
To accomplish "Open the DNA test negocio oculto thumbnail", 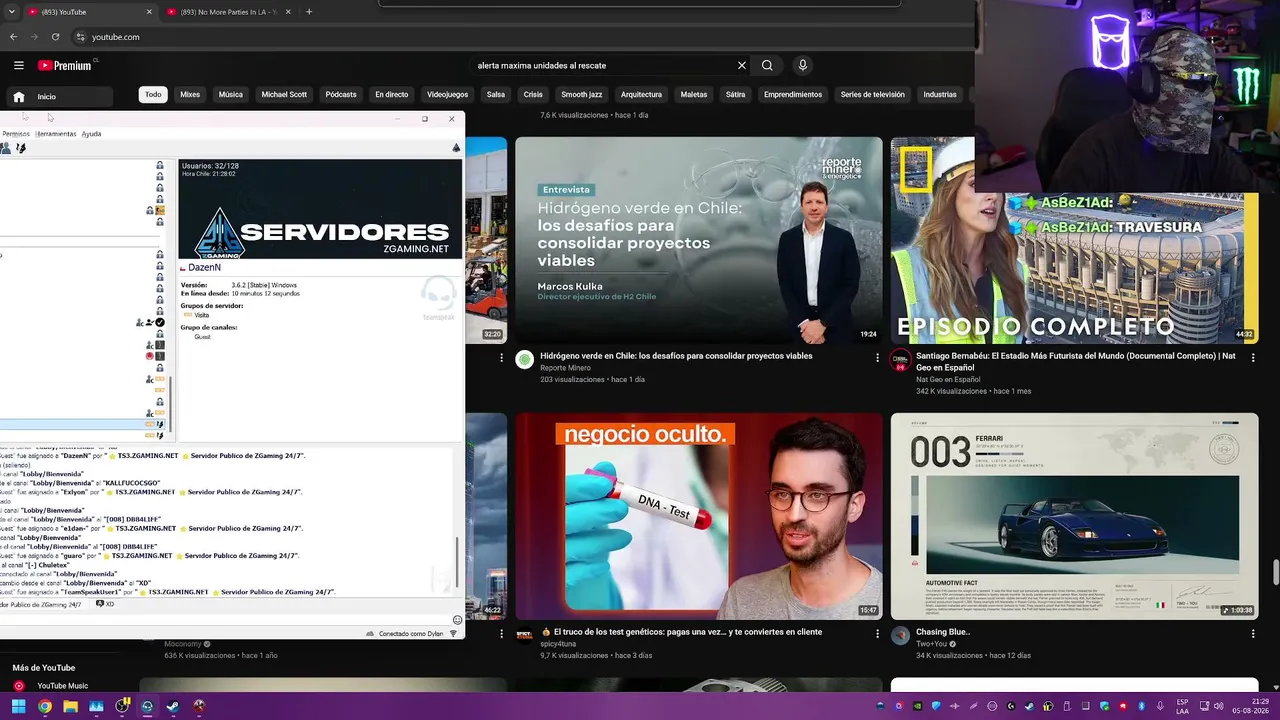I will pos(699,516).
